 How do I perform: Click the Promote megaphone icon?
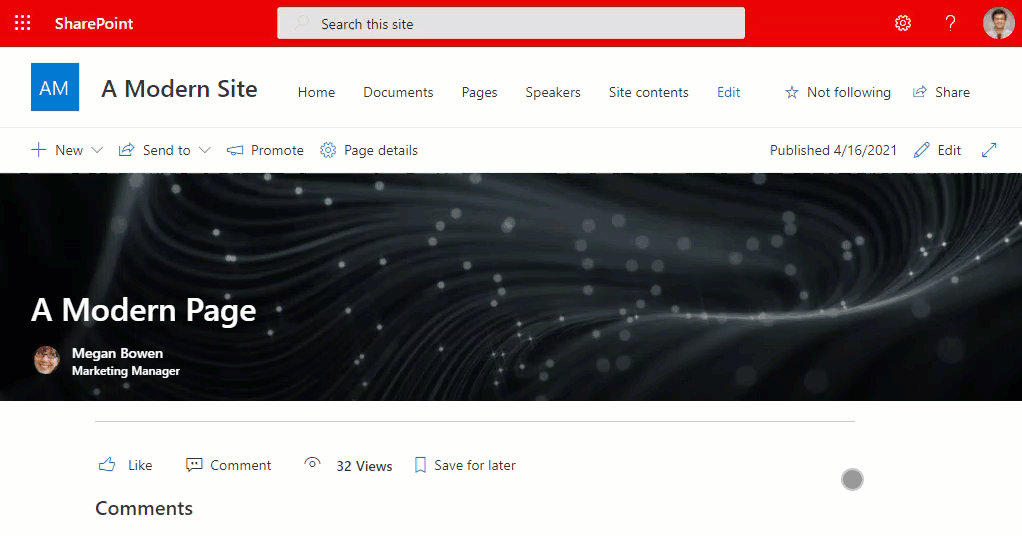(x=235, y=151)
